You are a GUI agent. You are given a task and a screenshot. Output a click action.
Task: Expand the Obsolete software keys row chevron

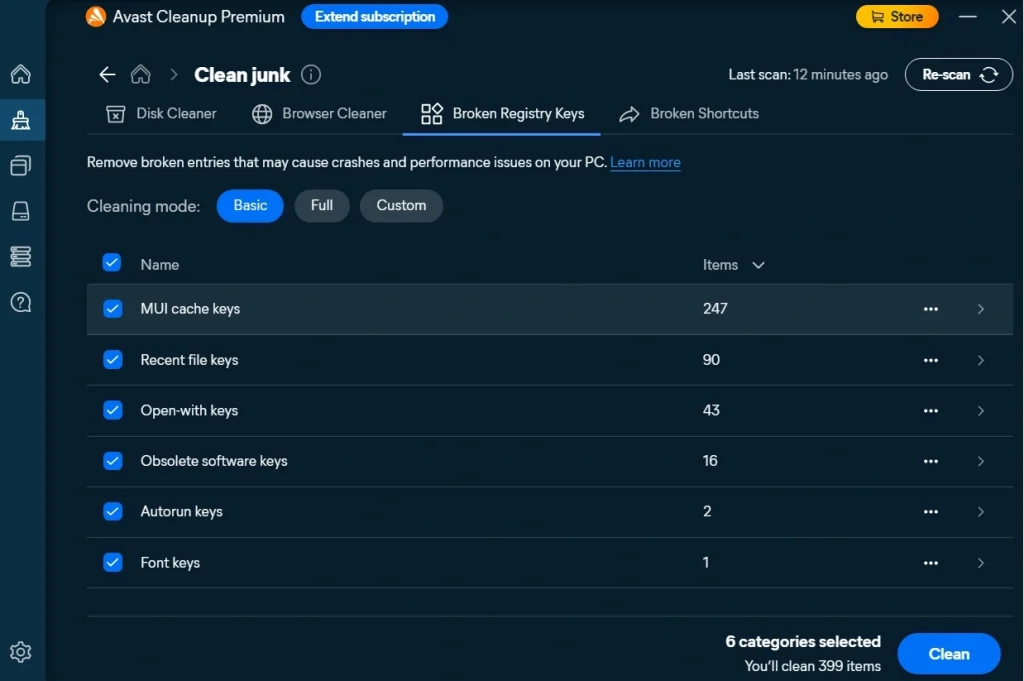(980, 461)
